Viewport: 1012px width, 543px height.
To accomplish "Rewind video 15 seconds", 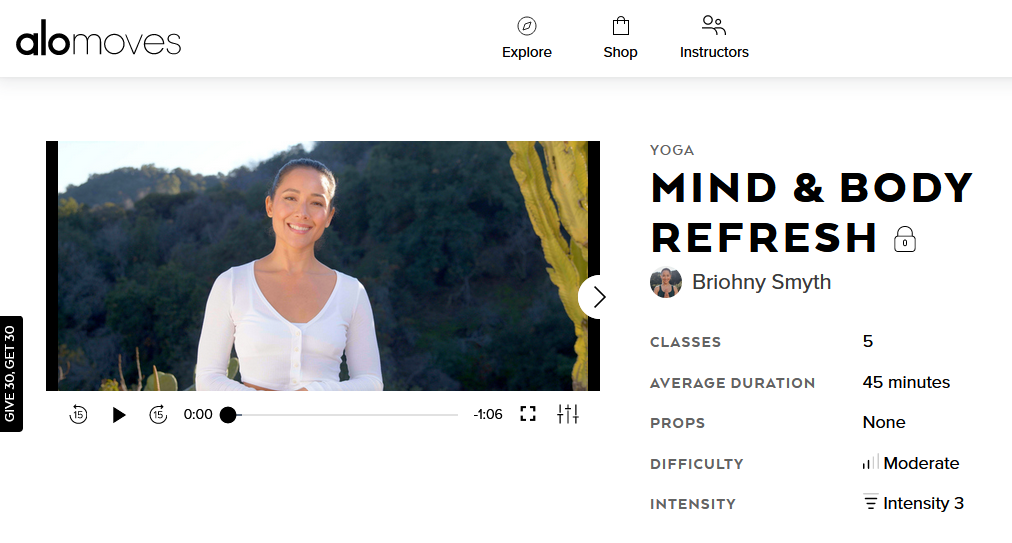I will 78,414.
